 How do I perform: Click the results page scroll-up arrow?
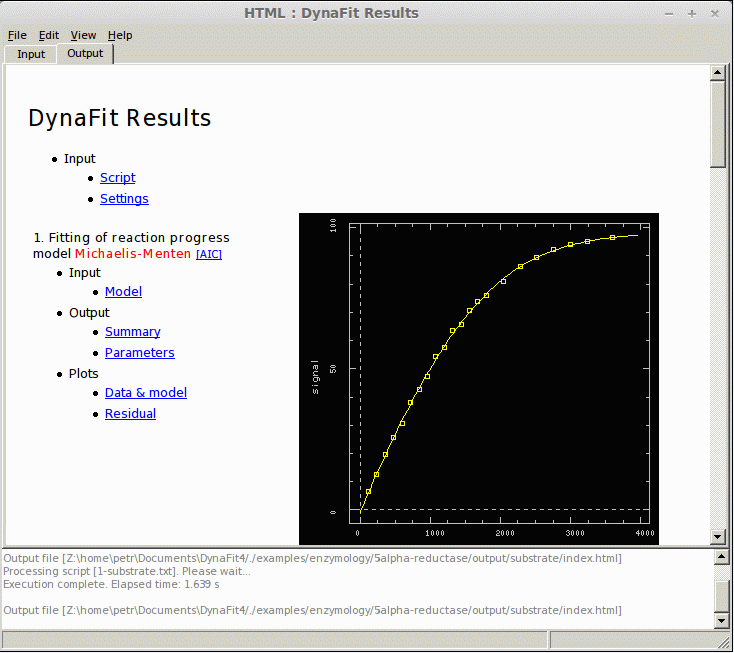click(x=718, y=73)
